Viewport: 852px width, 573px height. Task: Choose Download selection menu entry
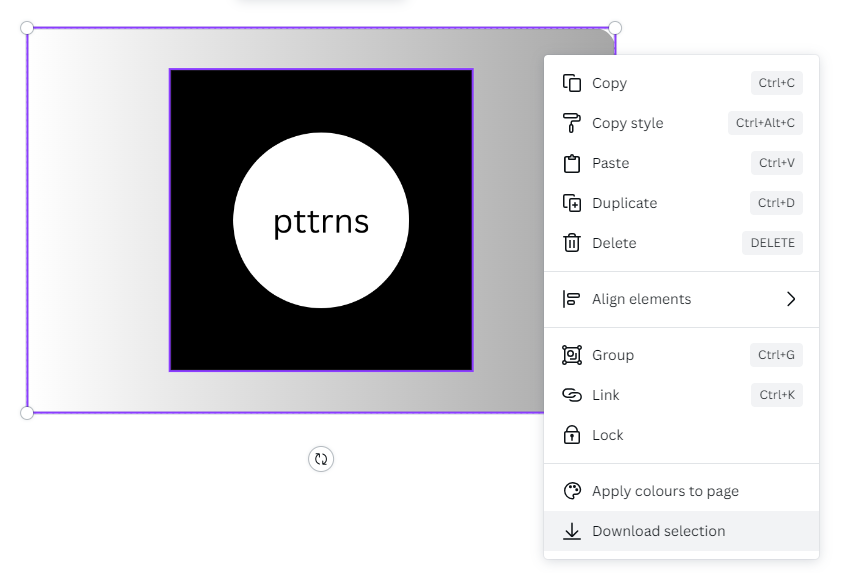pyautogui.click(x=681, y=531)
